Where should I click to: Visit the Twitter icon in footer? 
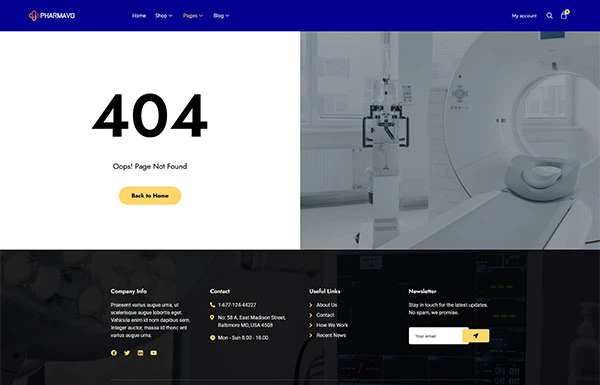[127, 353]
